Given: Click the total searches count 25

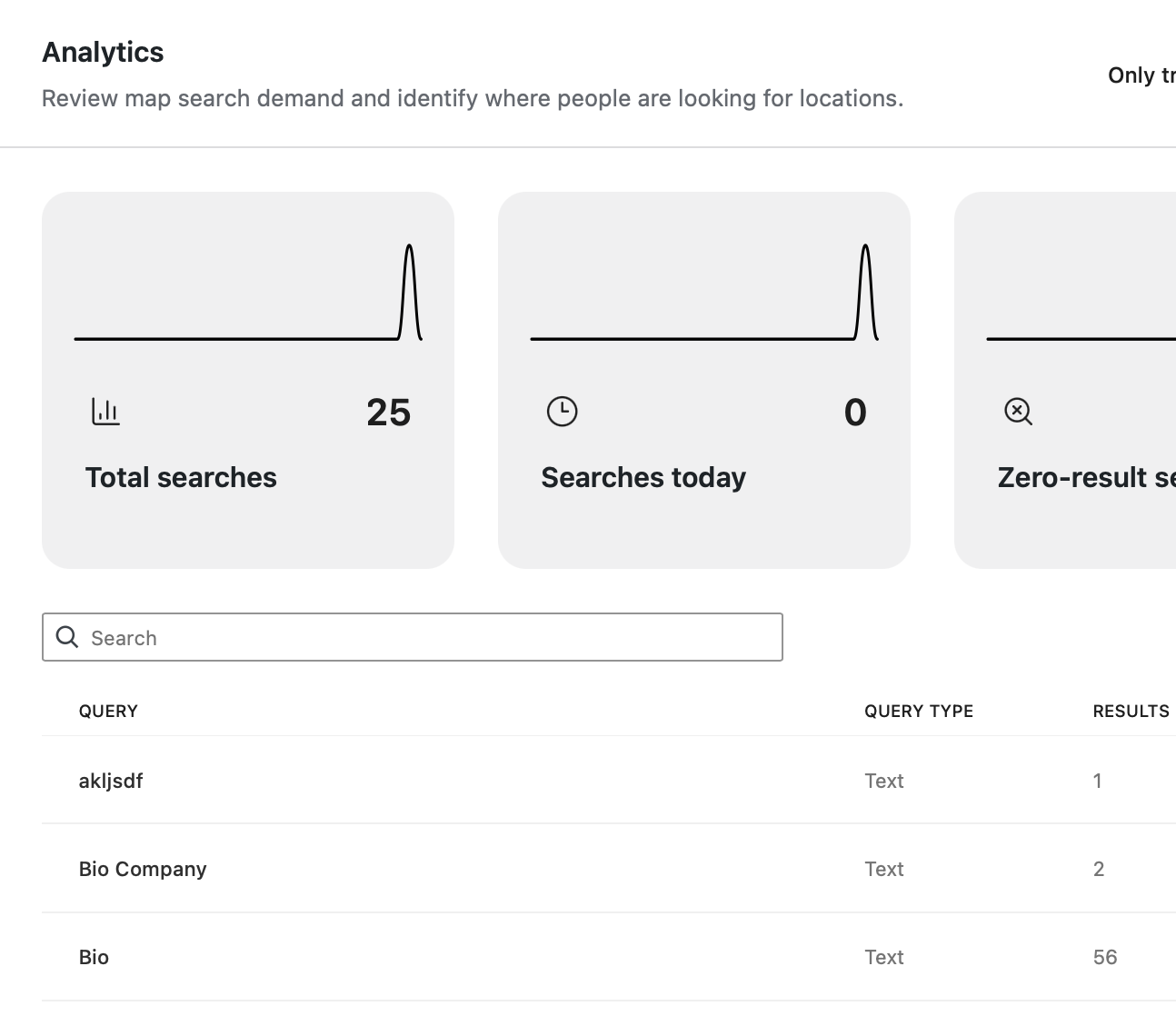Looking at the screenshot, I should pyautogui.click(x=388, y=413).
